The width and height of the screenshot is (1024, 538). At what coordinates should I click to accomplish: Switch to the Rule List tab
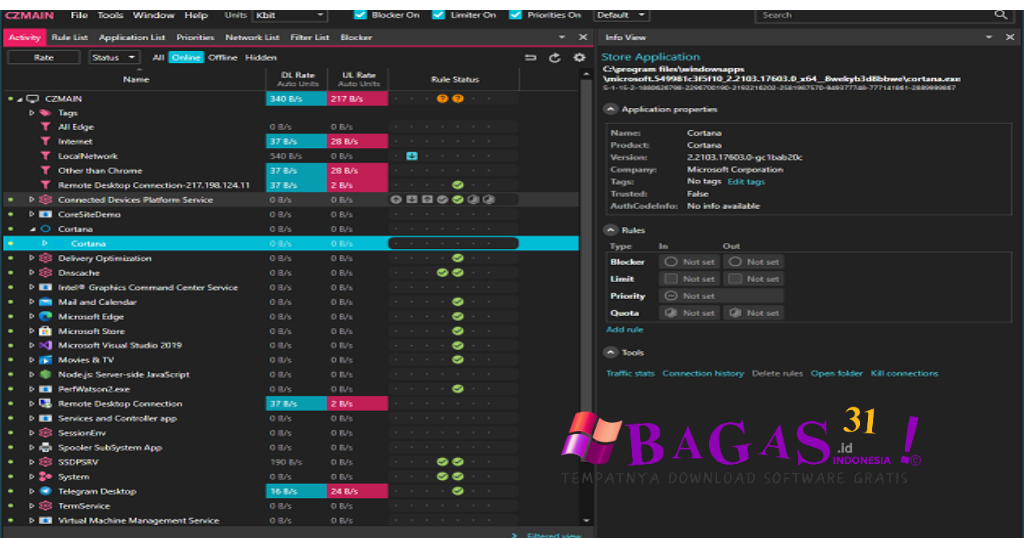click(x=69, y=37)
